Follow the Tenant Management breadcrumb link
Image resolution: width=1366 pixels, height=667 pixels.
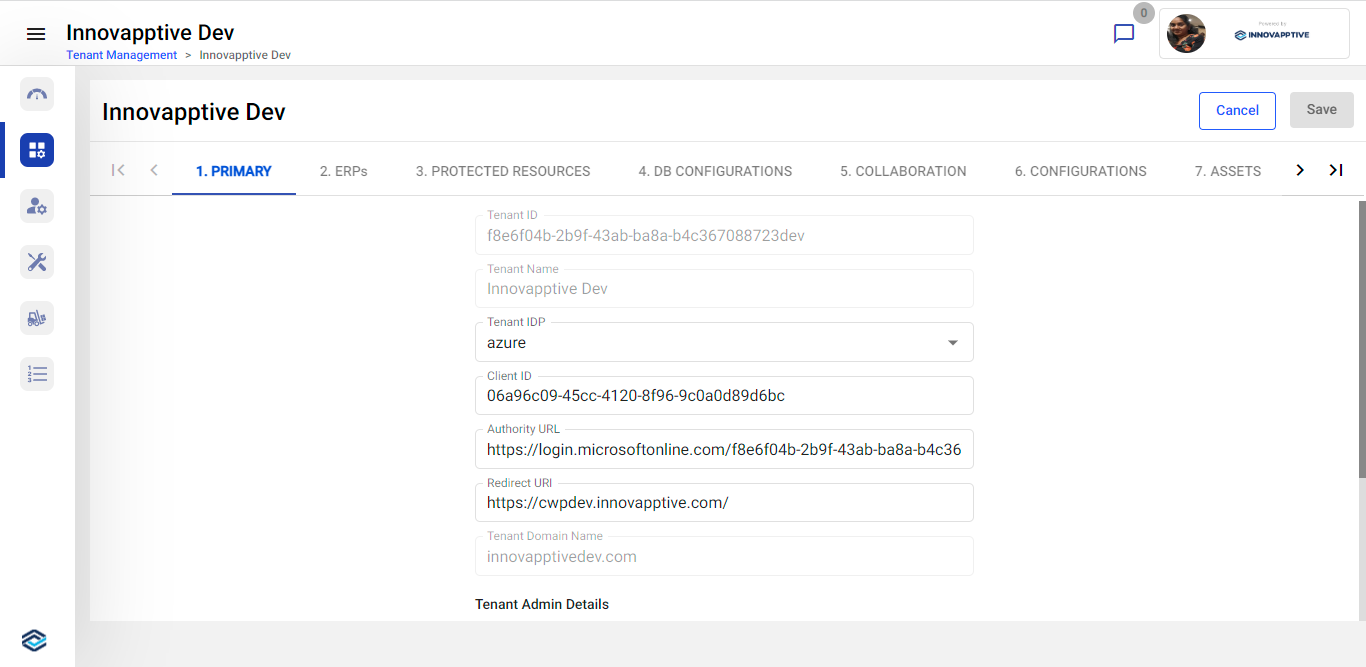[x=122, y=55]
